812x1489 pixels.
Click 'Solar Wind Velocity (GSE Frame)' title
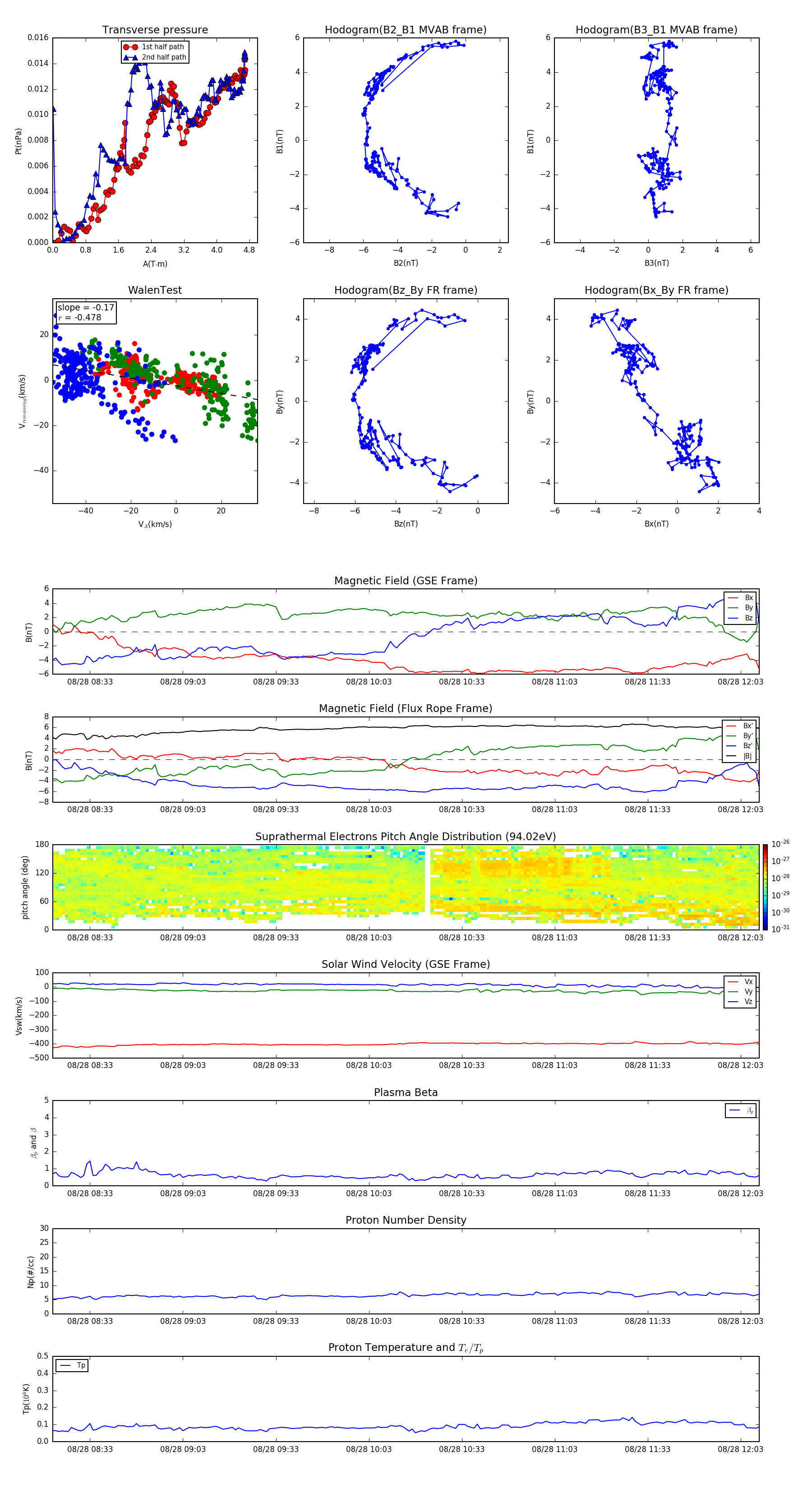coord(406,965)
